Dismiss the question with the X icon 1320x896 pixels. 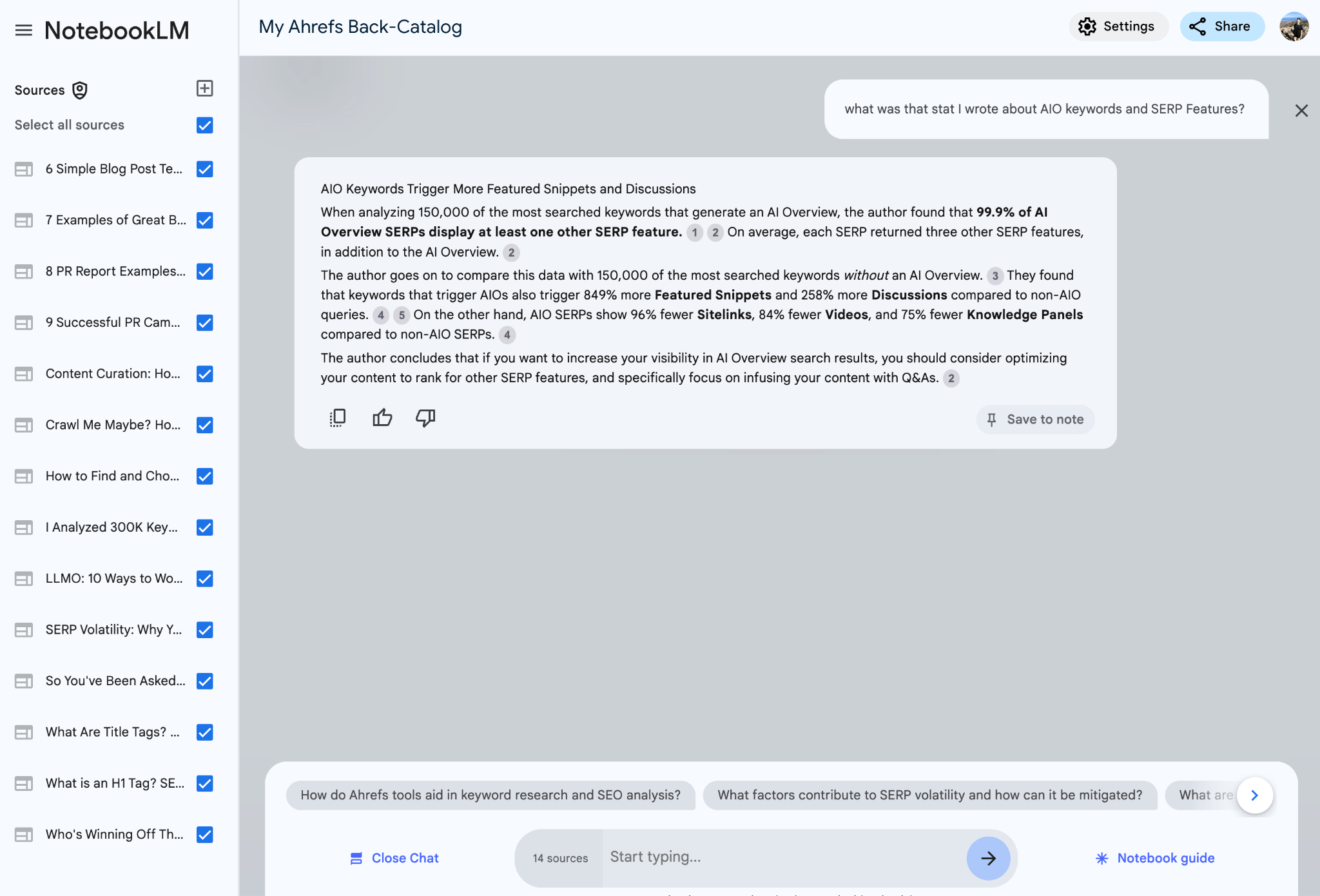tap(1301, 110)
